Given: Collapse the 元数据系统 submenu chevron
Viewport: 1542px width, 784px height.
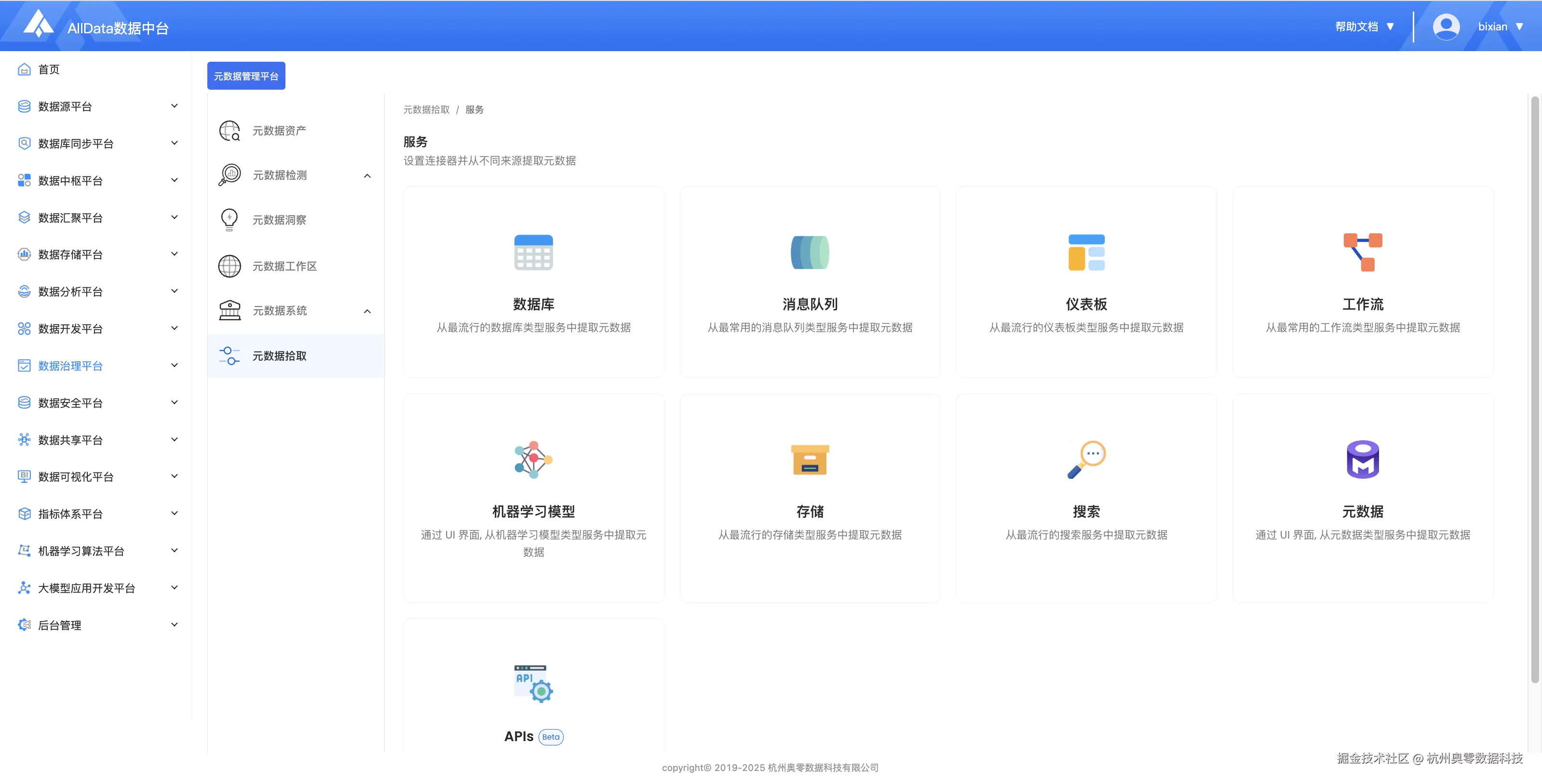Looking at the screenshot, I should coord(367,311).
